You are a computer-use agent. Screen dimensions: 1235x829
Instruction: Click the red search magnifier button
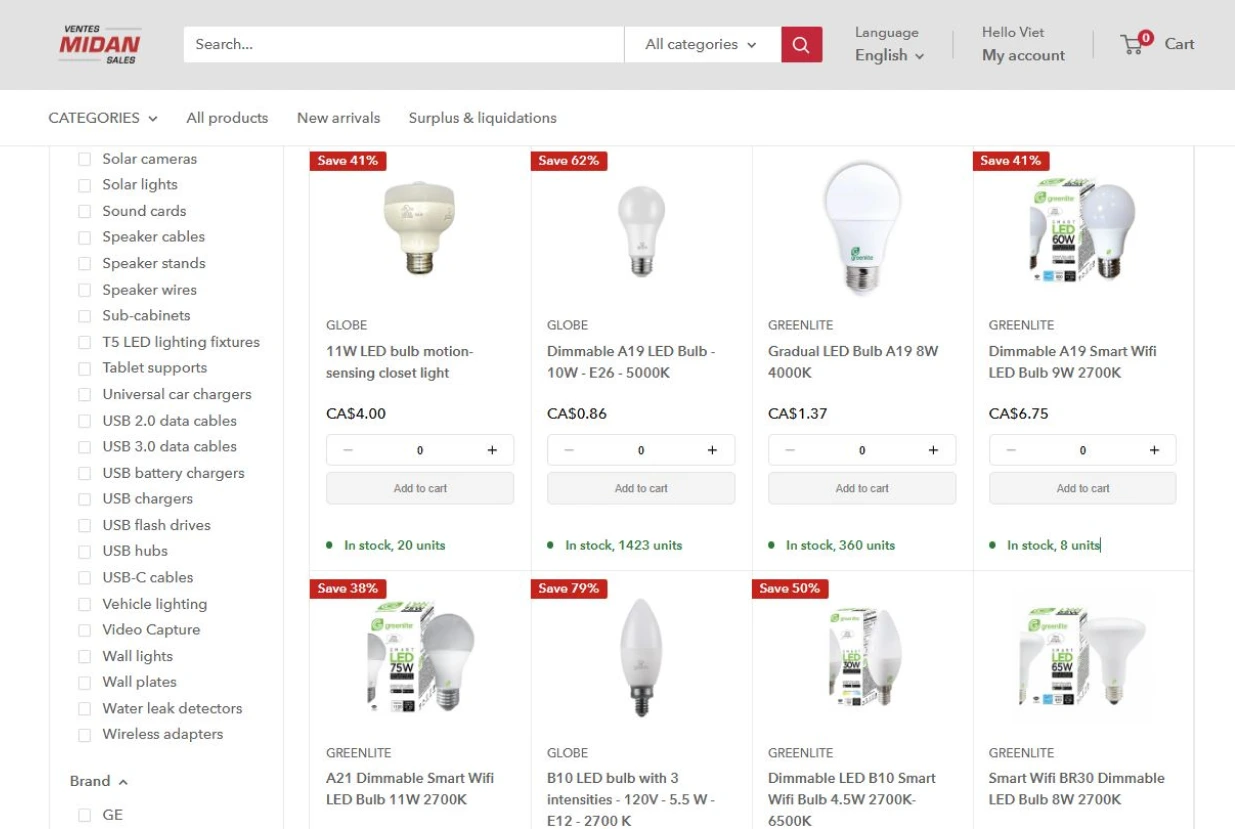coord(801,44)
